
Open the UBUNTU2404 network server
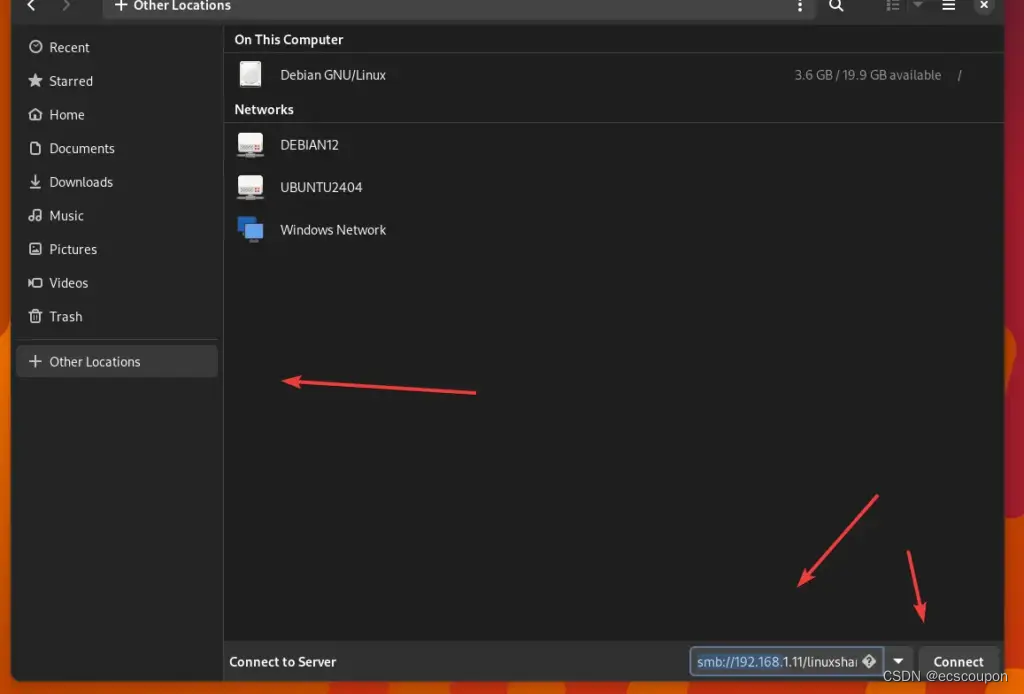(320, 187)
